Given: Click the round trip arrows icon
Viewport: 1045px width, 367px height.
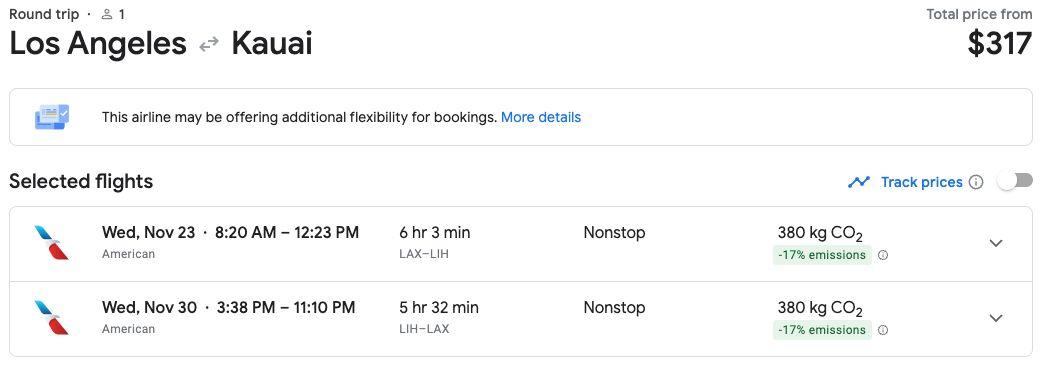Looking at the screenshot, I should (209, 45).
